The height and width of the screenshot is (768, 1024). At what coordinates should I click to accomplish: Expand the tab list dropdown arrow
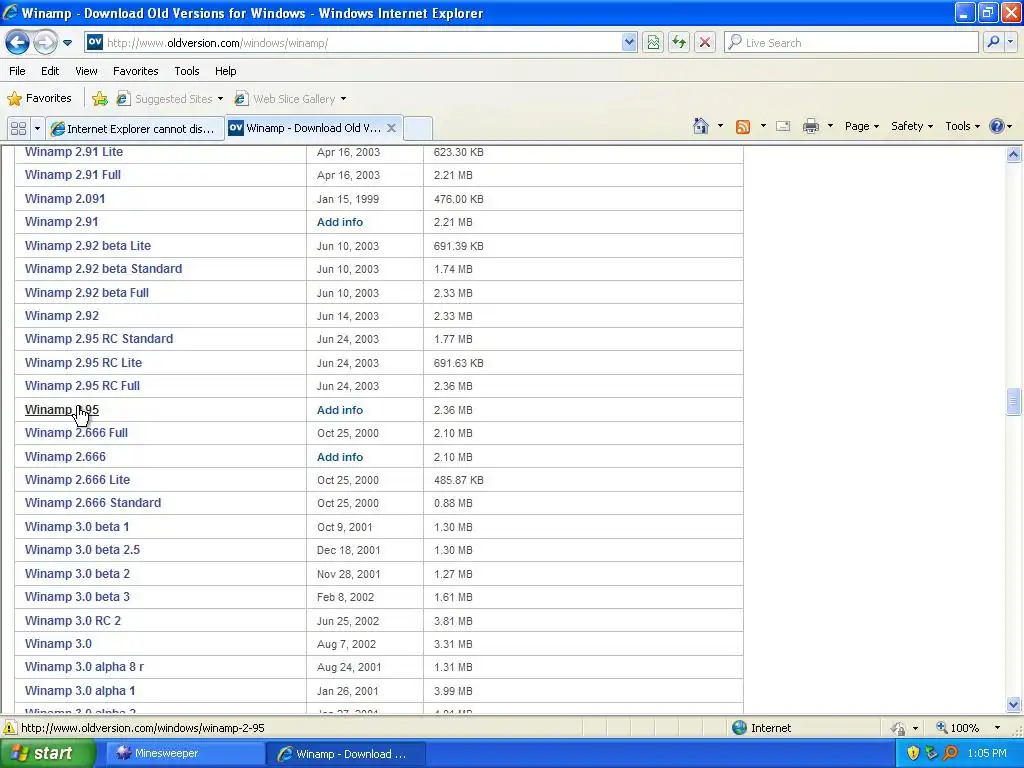(x=37, y=128)
